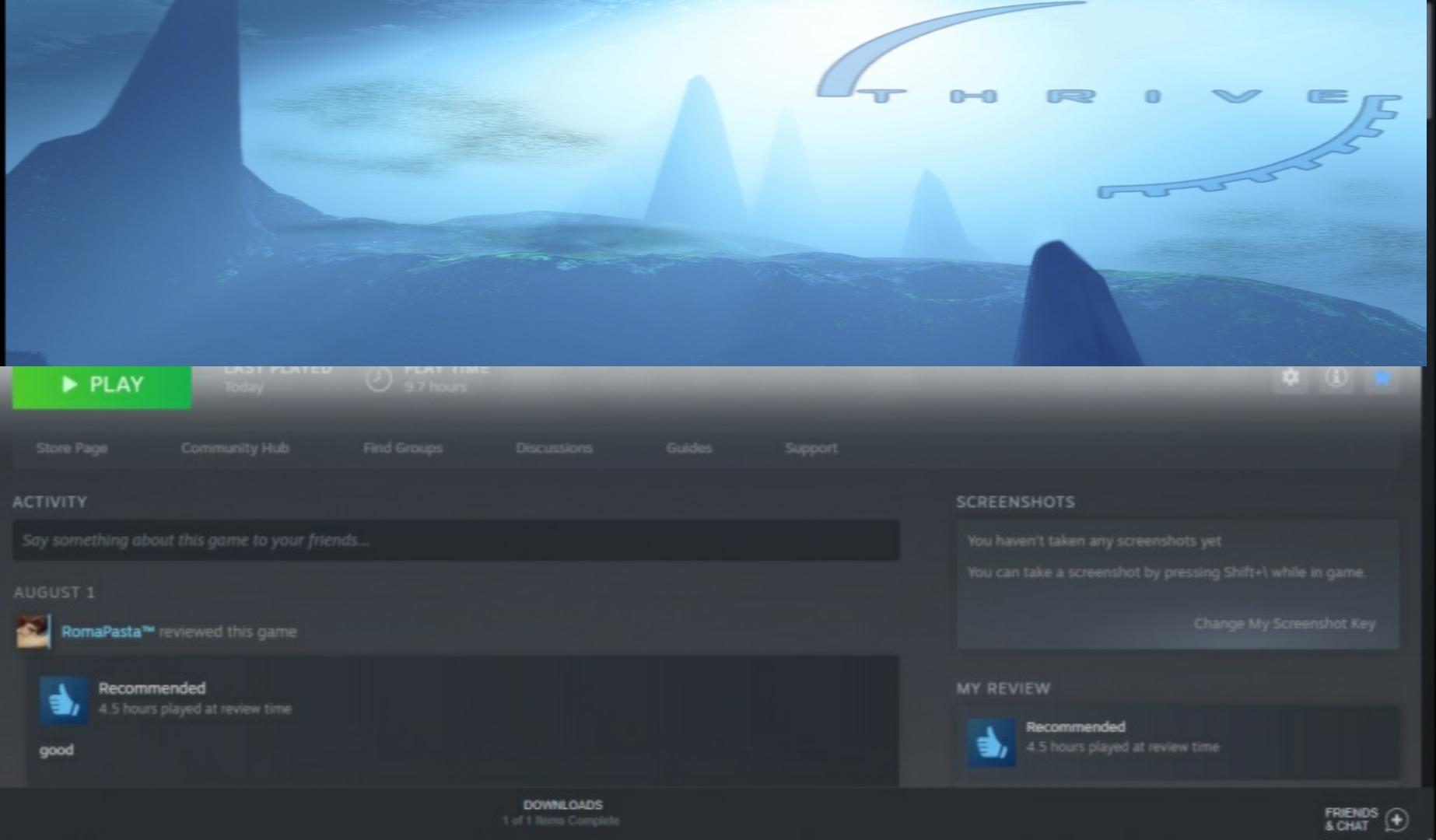Viewport: 1436px width, 840px height.
Task: Select the Support link
Action: click(811, 448)
